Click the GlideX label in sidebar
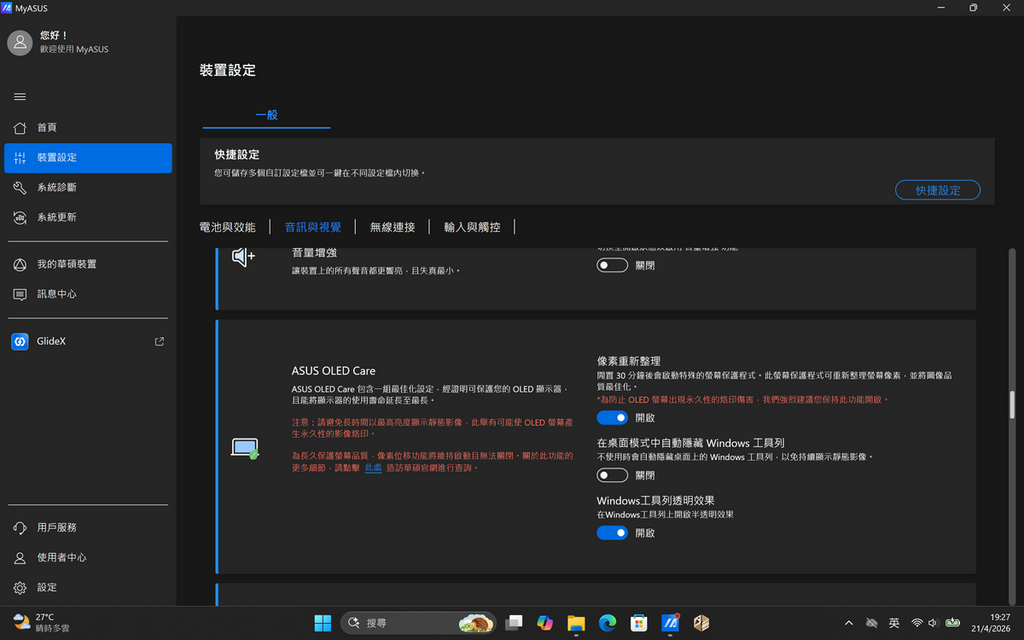The image size is (1024, 640). pyautogui.click(x=51, y=341)
